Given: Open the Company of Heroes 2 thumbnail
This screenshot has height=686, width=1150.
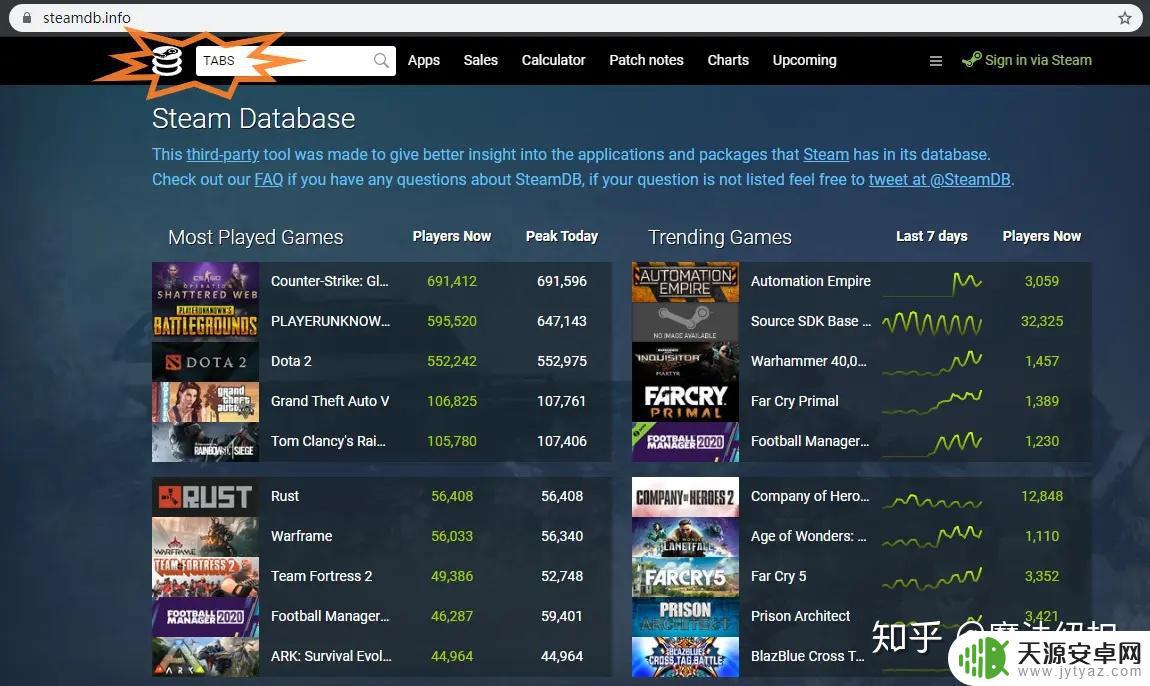Looking at the screenshot, I should click(685, 497).
